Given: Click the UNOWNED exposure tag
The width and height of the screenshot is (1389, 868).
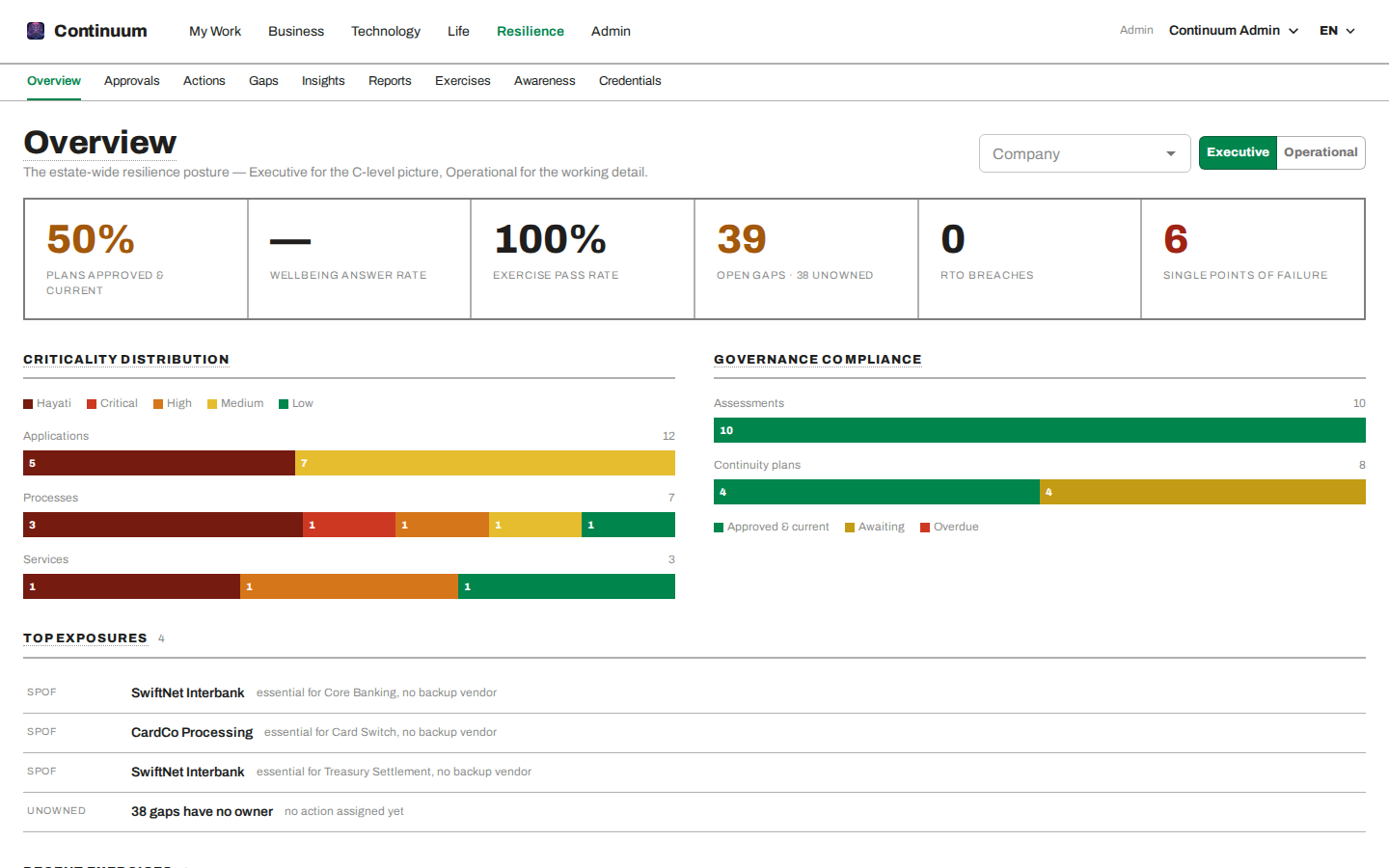Looking at the screenshot, I should pos(56,811).
